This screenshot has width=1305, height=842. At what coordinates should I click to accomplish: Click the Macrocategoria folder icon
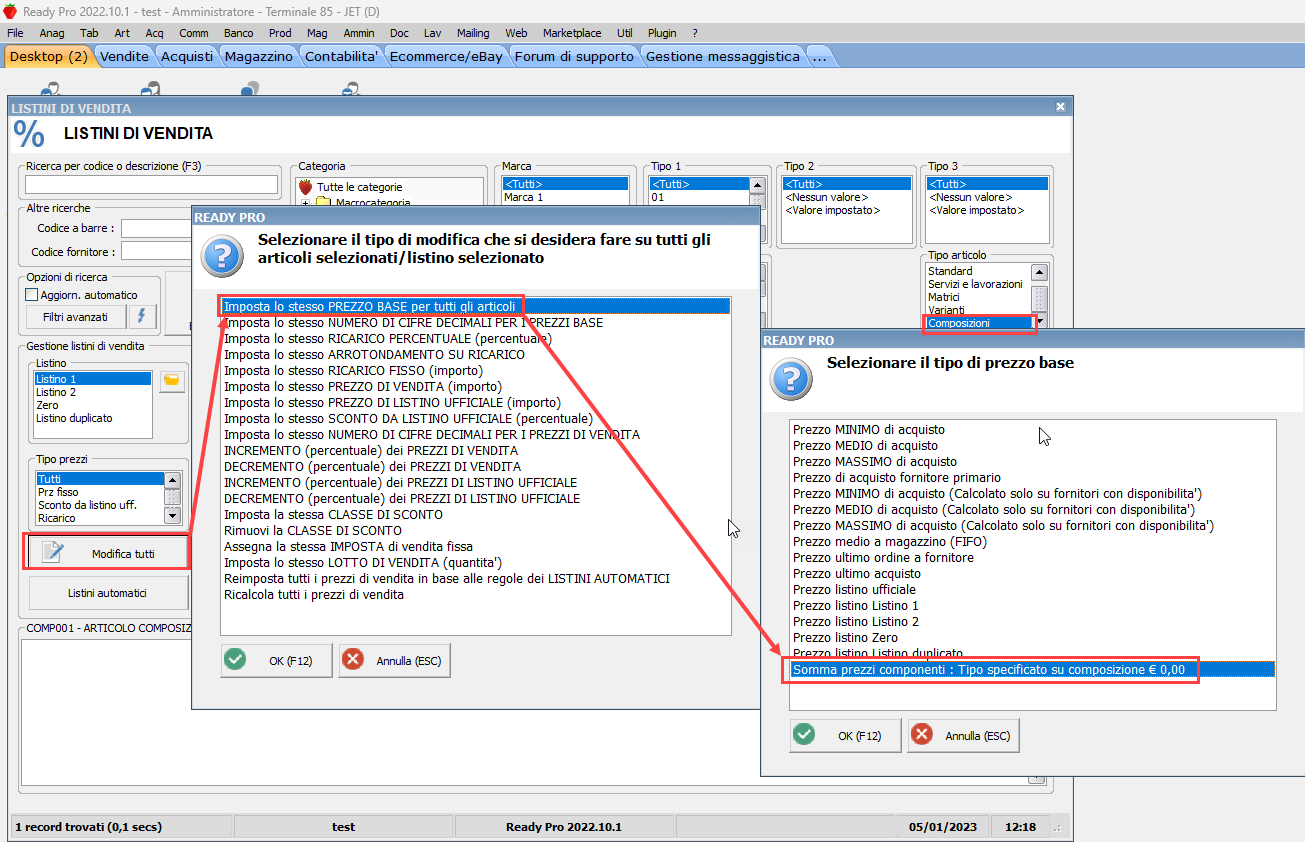pos(323,203)
